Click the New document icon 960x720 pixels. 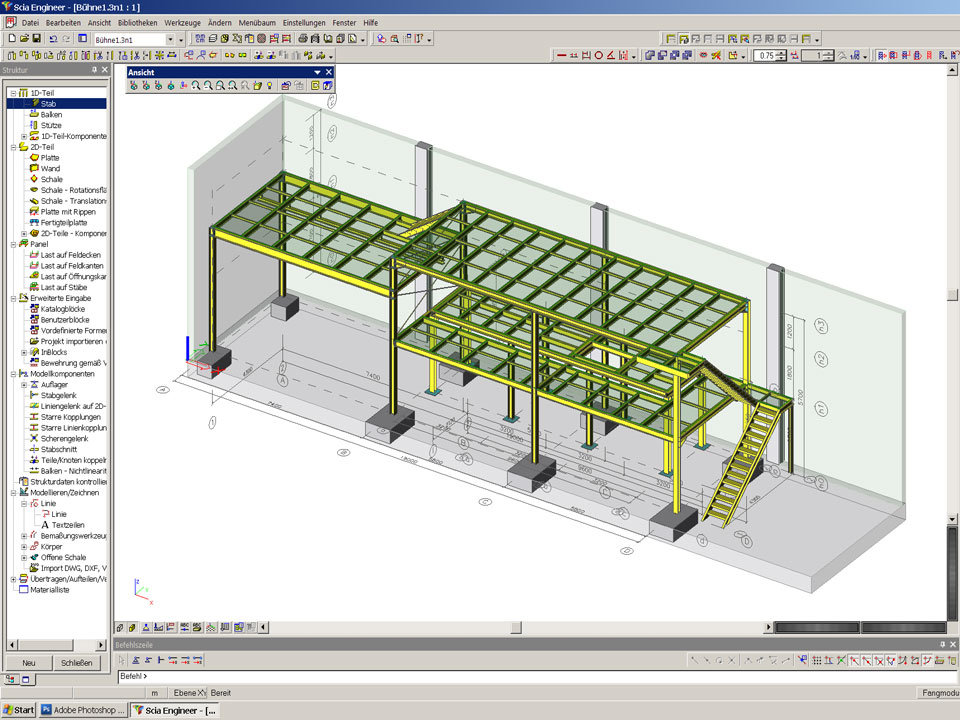(x=11, y=39)
